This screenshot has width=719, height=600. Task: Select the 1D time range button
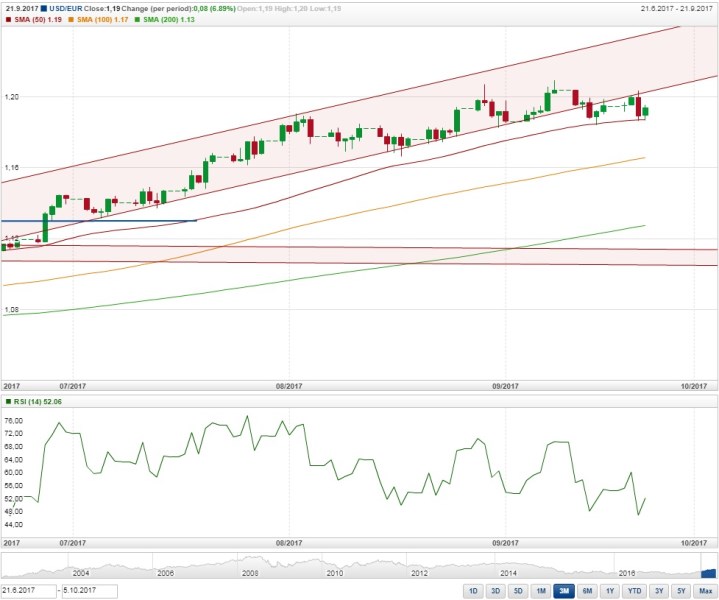tap(472, 591)
